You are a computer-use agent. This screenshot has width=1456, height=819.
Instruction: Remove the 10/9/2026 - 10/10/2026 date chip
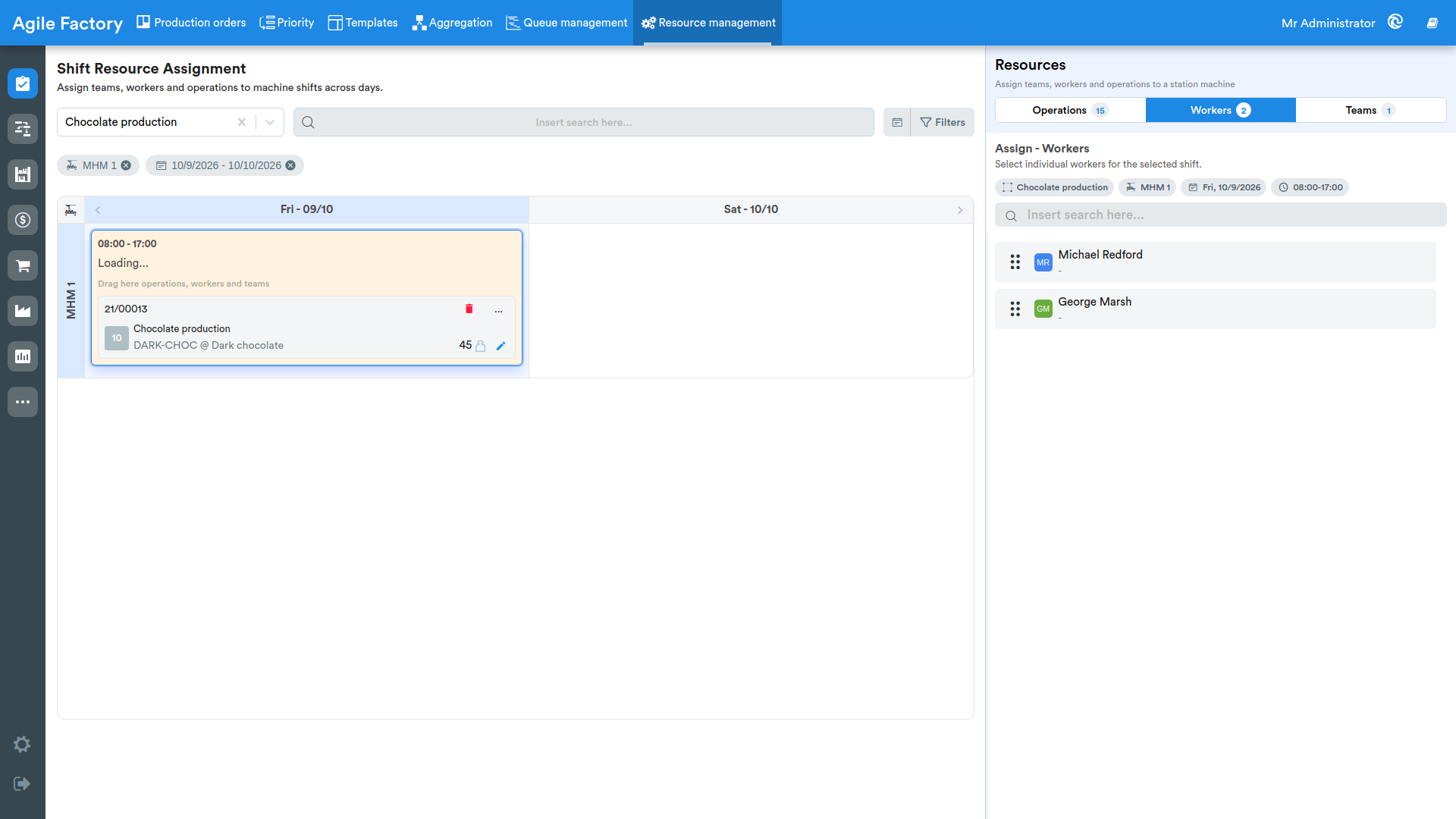[x=290, y=165]
